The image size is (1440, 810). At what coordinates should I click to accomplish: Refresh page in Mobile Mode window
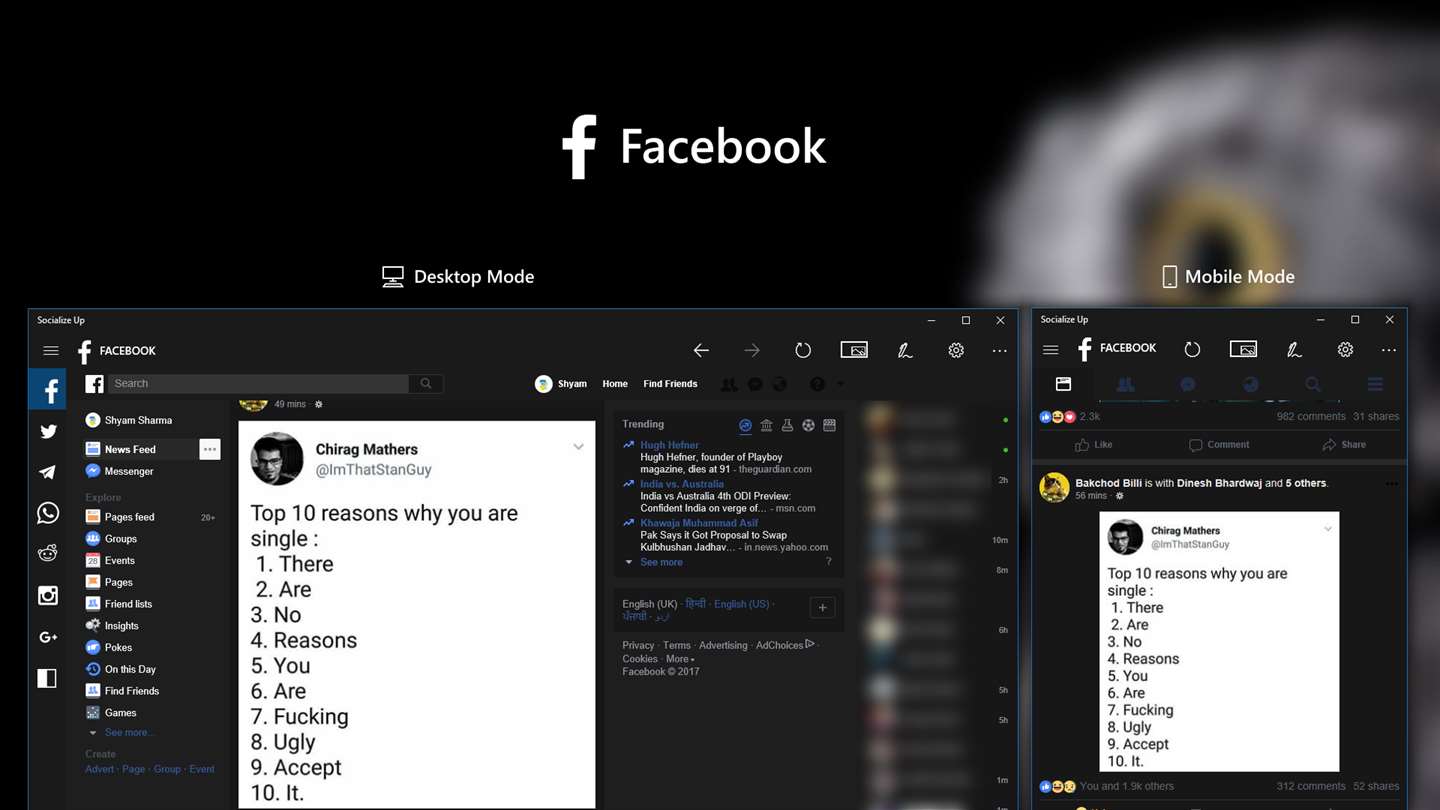1192,350
